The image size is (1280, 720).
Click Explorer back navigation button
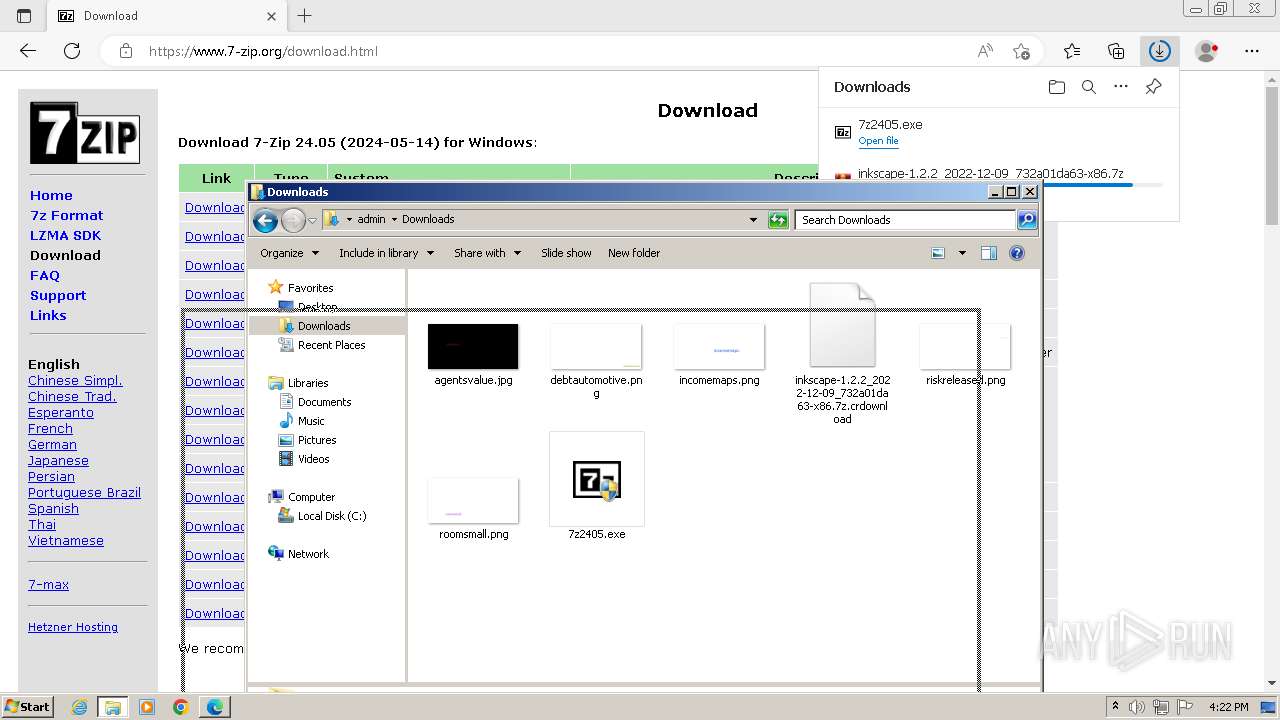click(265, 220)
